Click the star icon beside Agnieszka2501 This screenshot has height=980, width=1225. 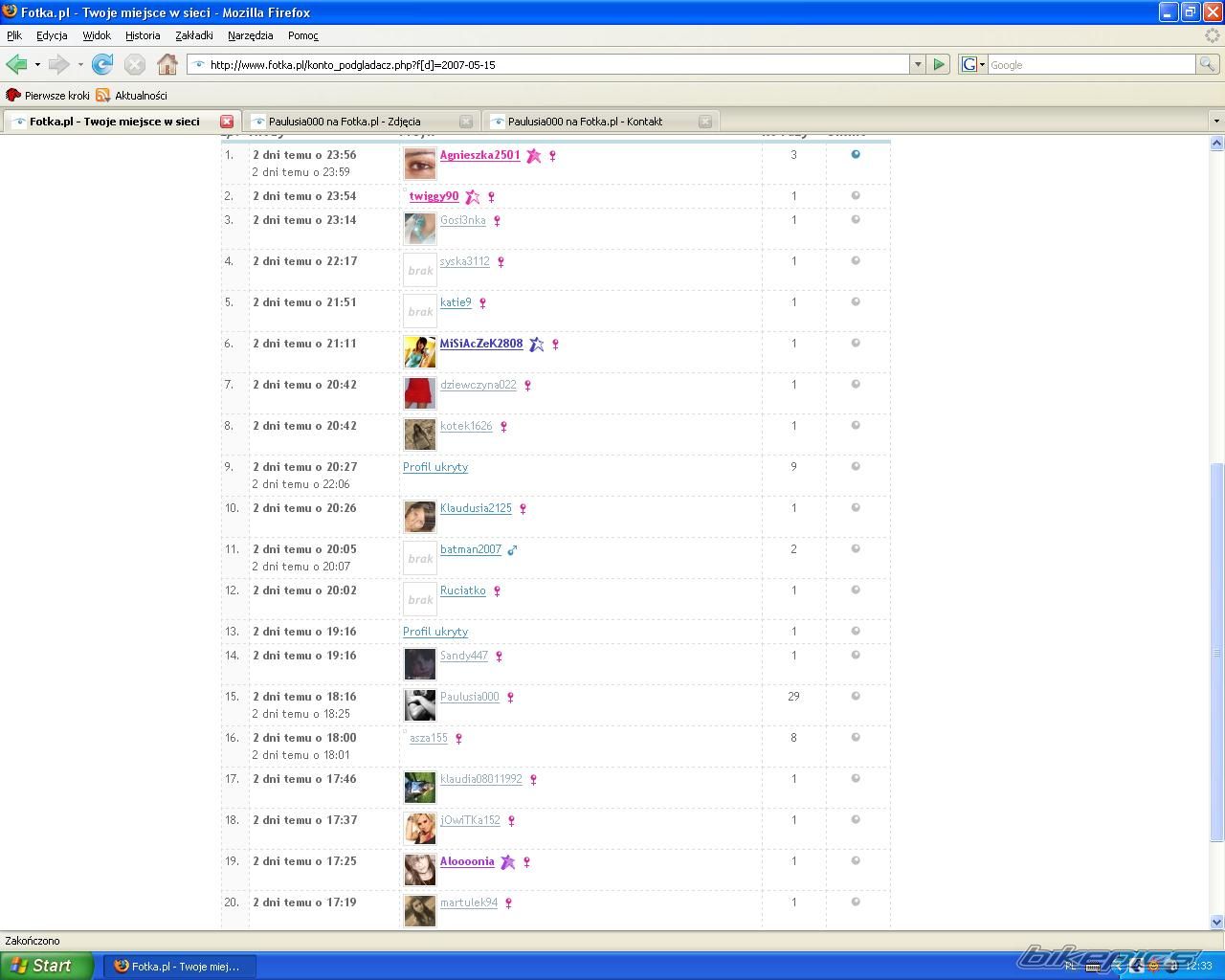pos(534,156)
